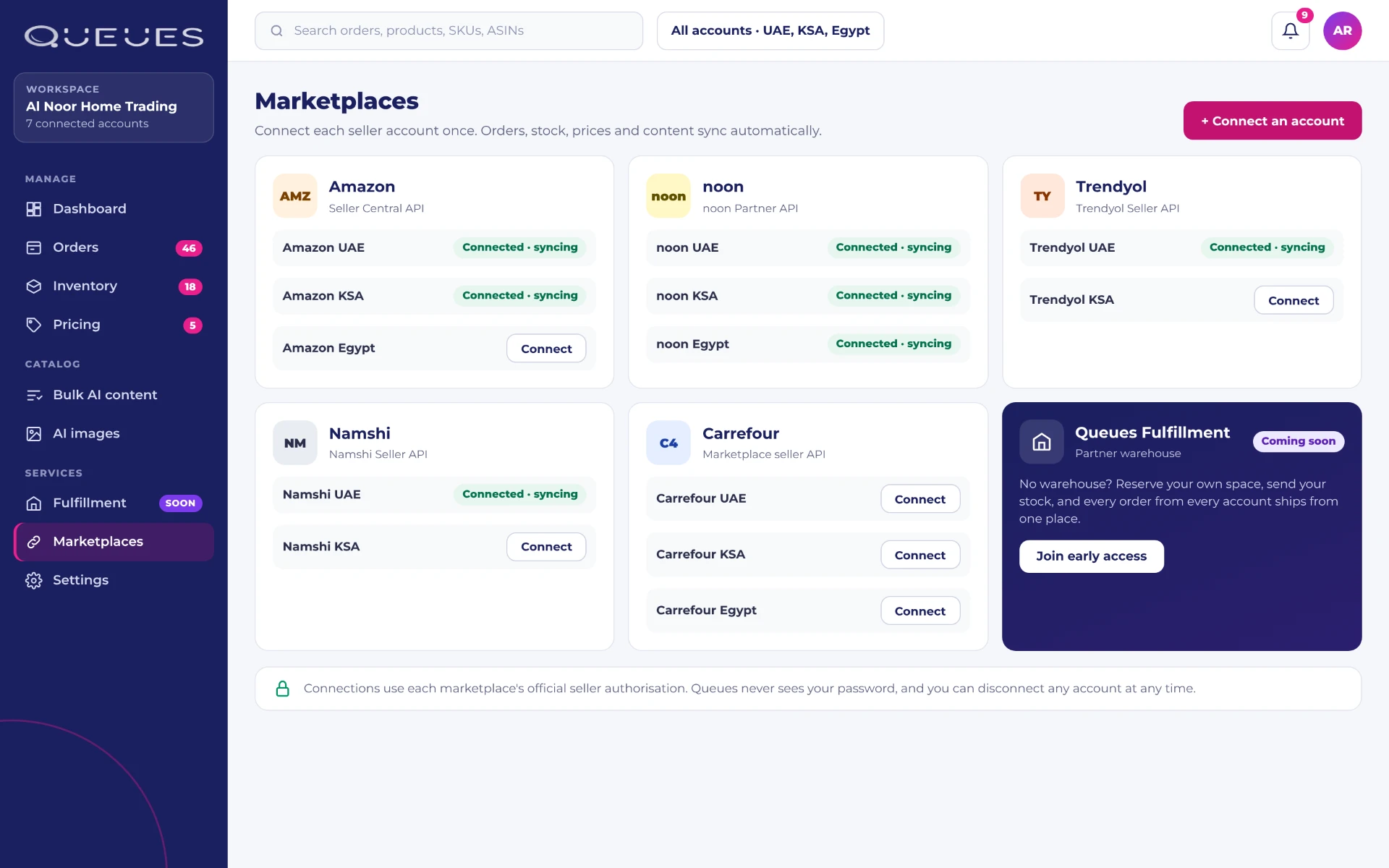Connect the Carrefour KSA account

point(919,555)
